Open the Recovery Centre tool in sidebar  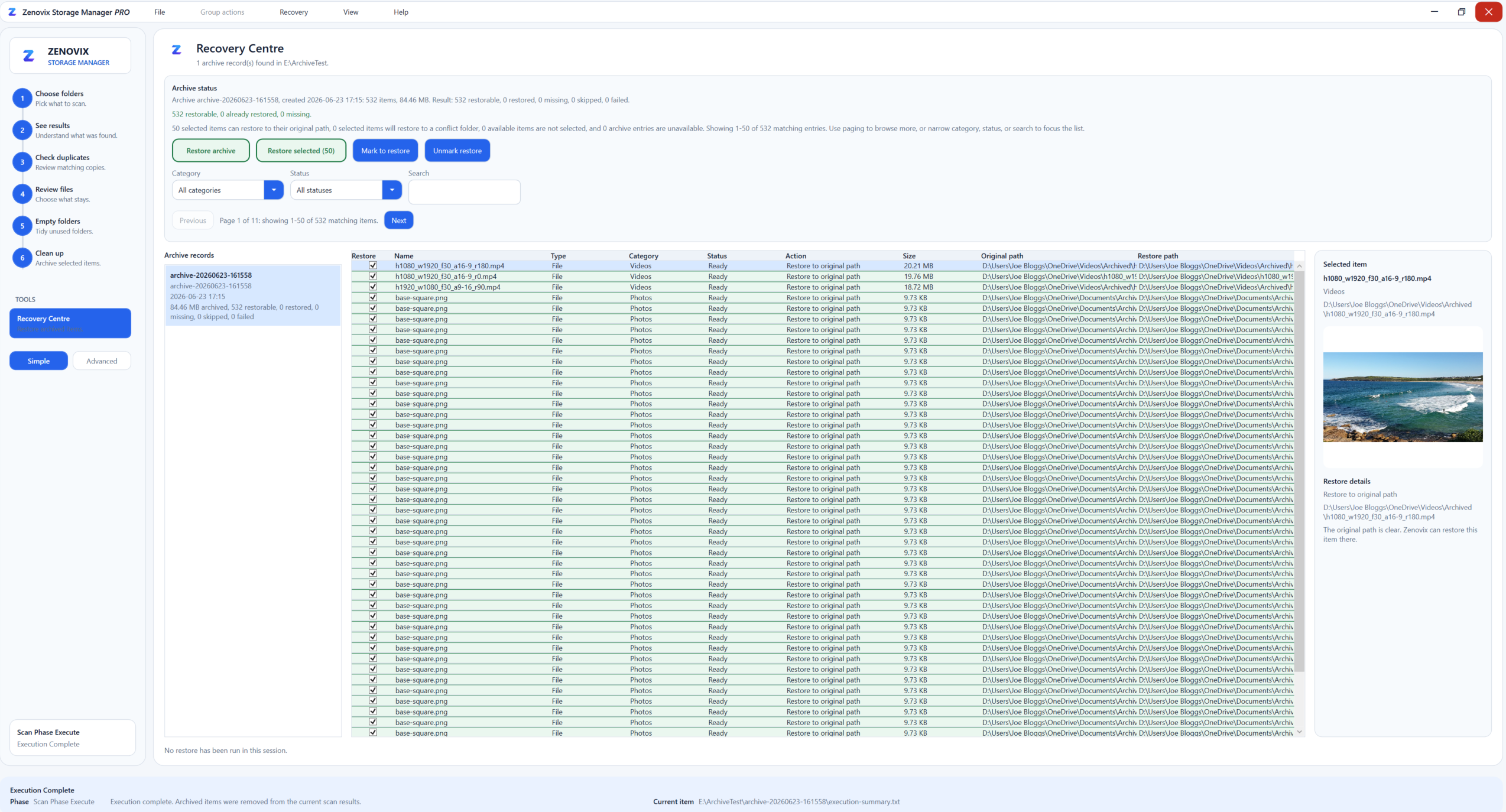coord(70,323)
